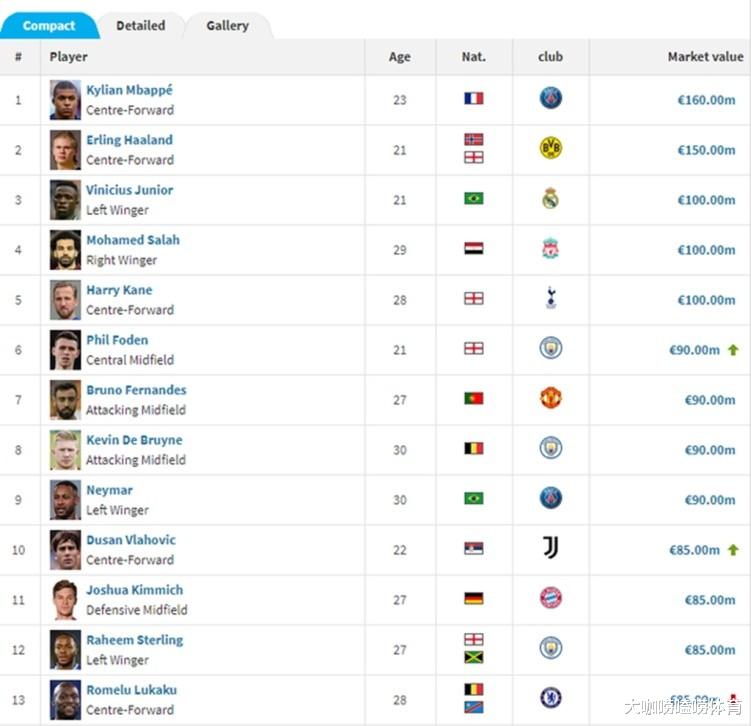Click the Tottenham club crest
The height and width of the screenshot is (726, 751).
tap(551, 298)
